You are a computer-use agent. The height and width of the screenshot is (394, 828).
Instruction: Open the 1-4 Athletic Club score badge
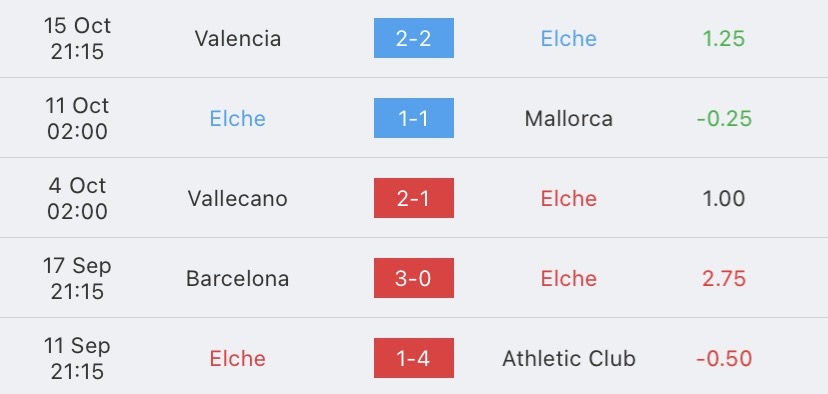[x=413, y=358]
